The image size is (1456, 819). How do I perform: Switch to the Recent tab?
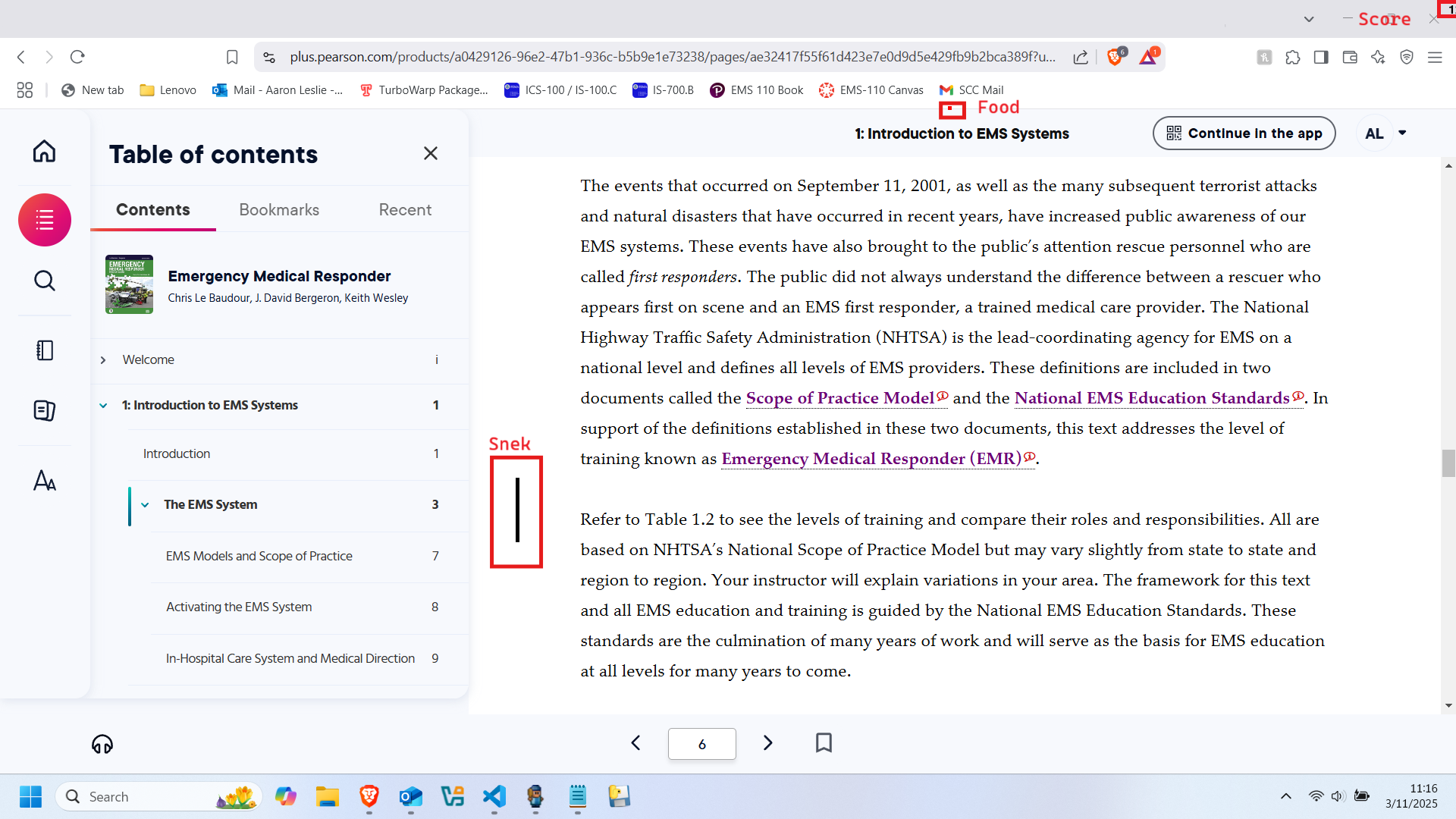[405, 209]
